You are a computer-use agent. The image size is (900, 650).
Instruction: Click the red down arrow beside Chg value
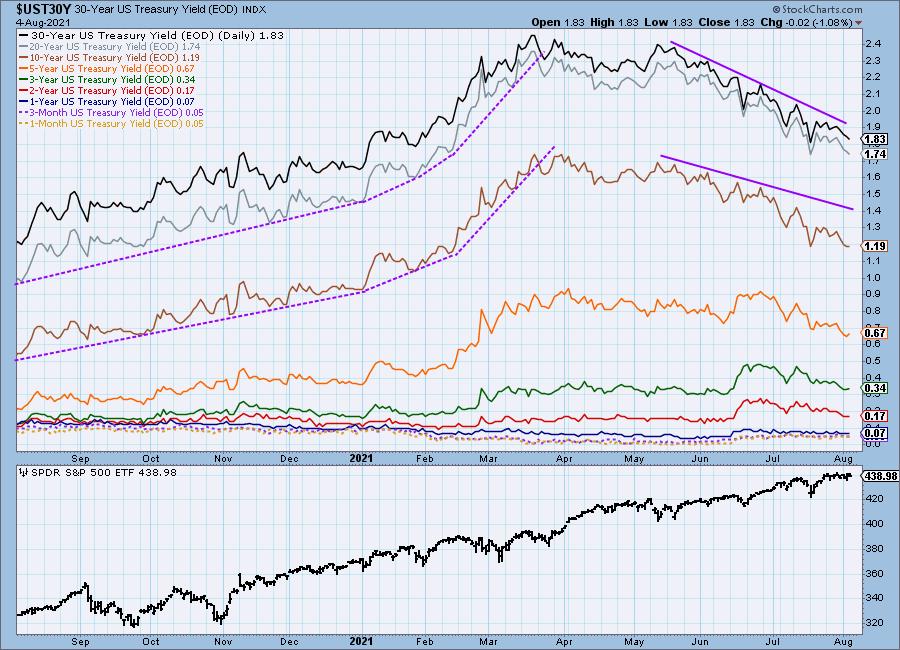pyautogui.click(x=859, y=23)
